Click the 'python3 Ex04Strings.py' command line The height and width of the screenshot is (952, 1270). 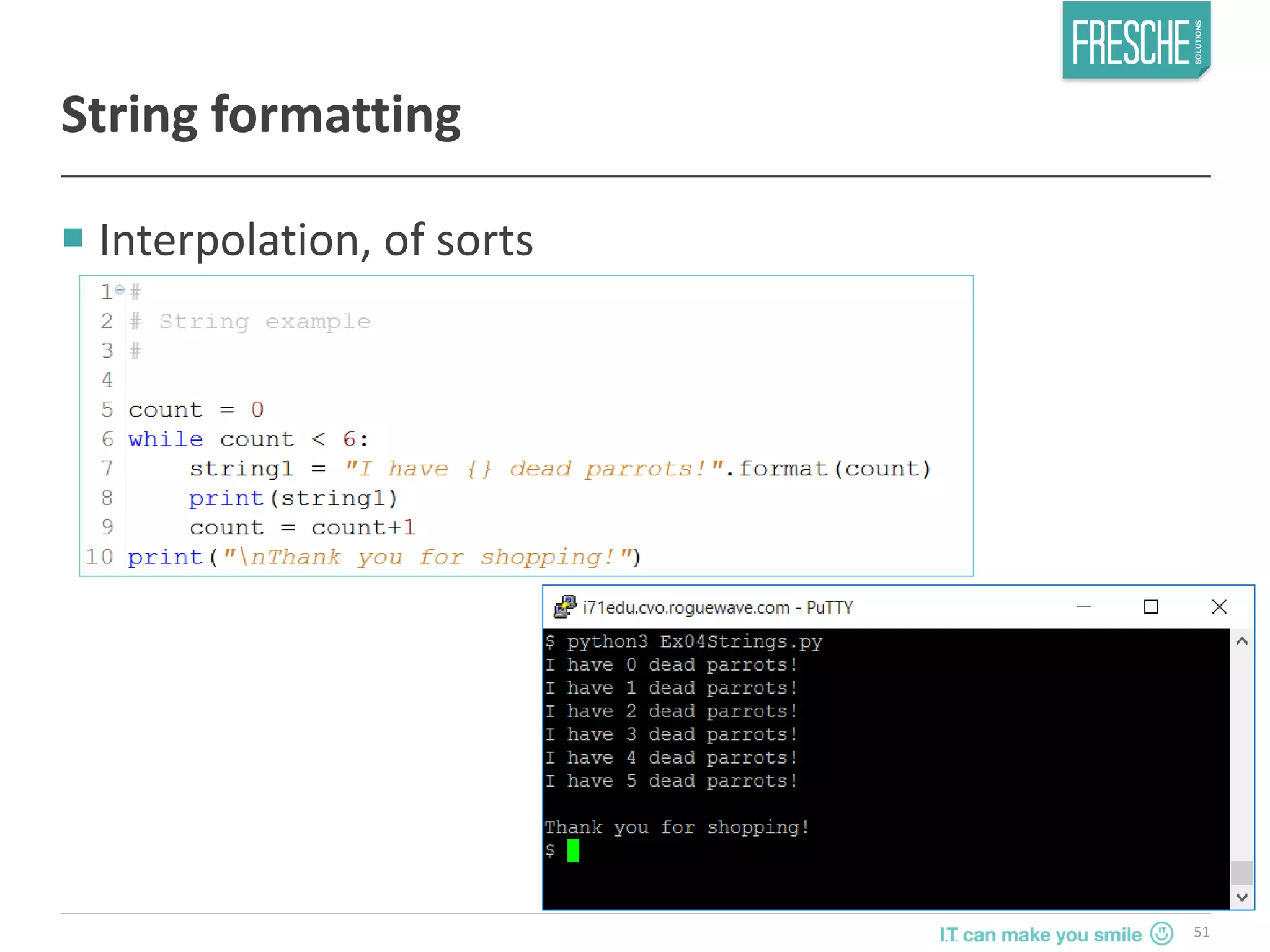tap(695, 642)
